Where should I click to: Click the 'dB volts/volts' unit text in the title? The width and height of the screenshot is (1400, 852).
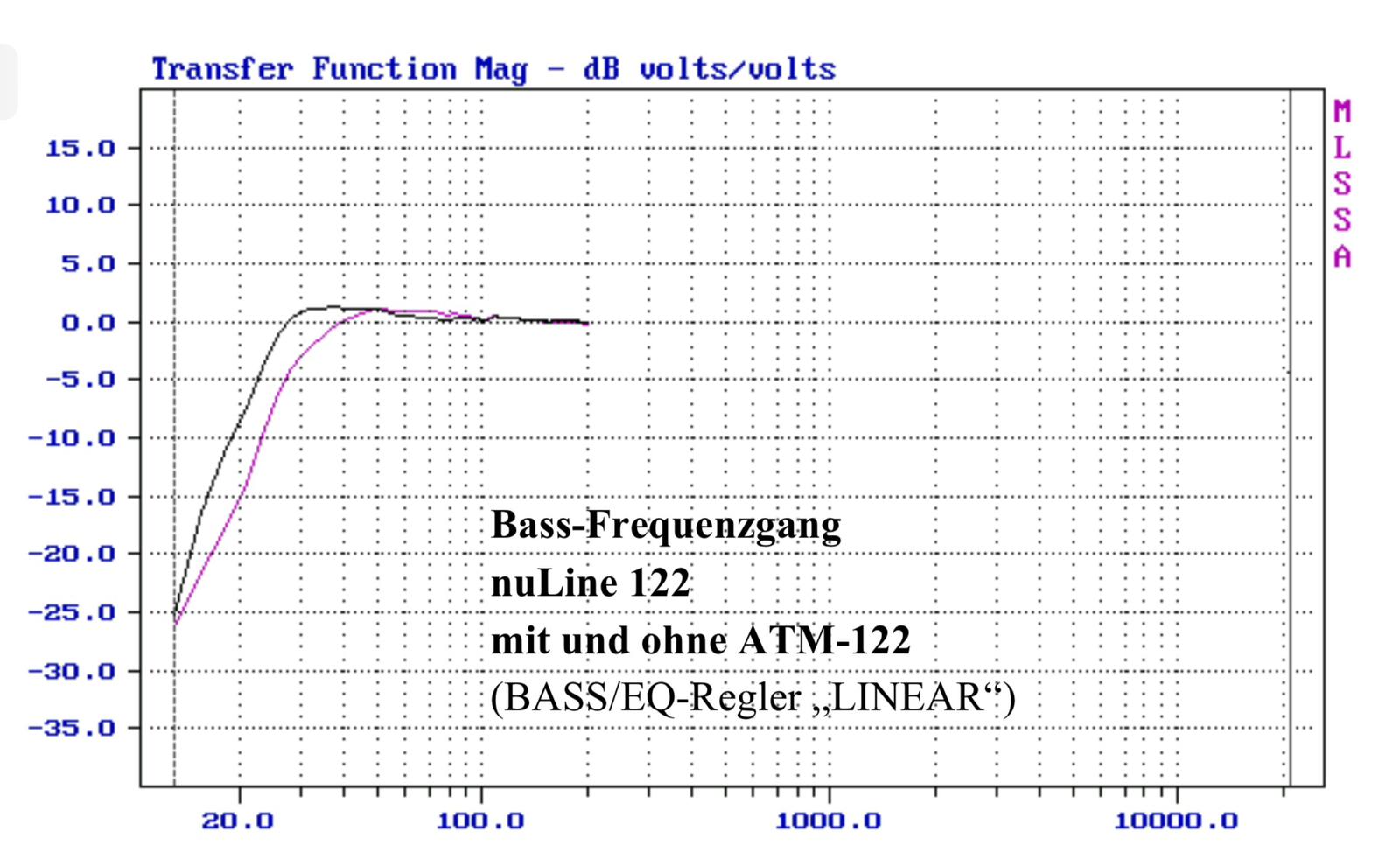(x=710, y=69)
